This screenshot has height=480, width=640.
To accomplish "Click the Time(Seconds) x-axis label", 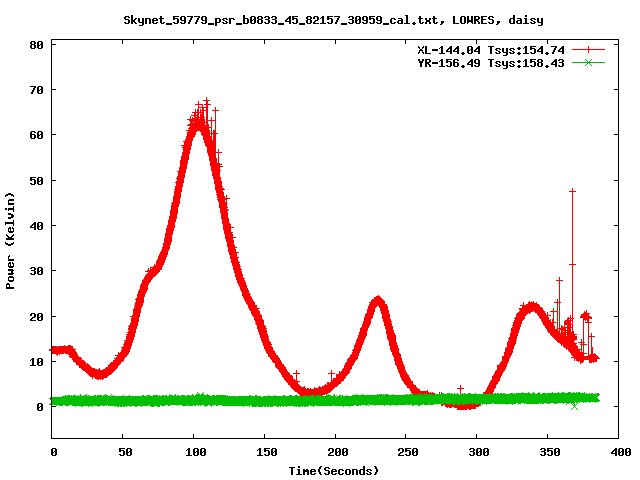I will tap(334, 471).
